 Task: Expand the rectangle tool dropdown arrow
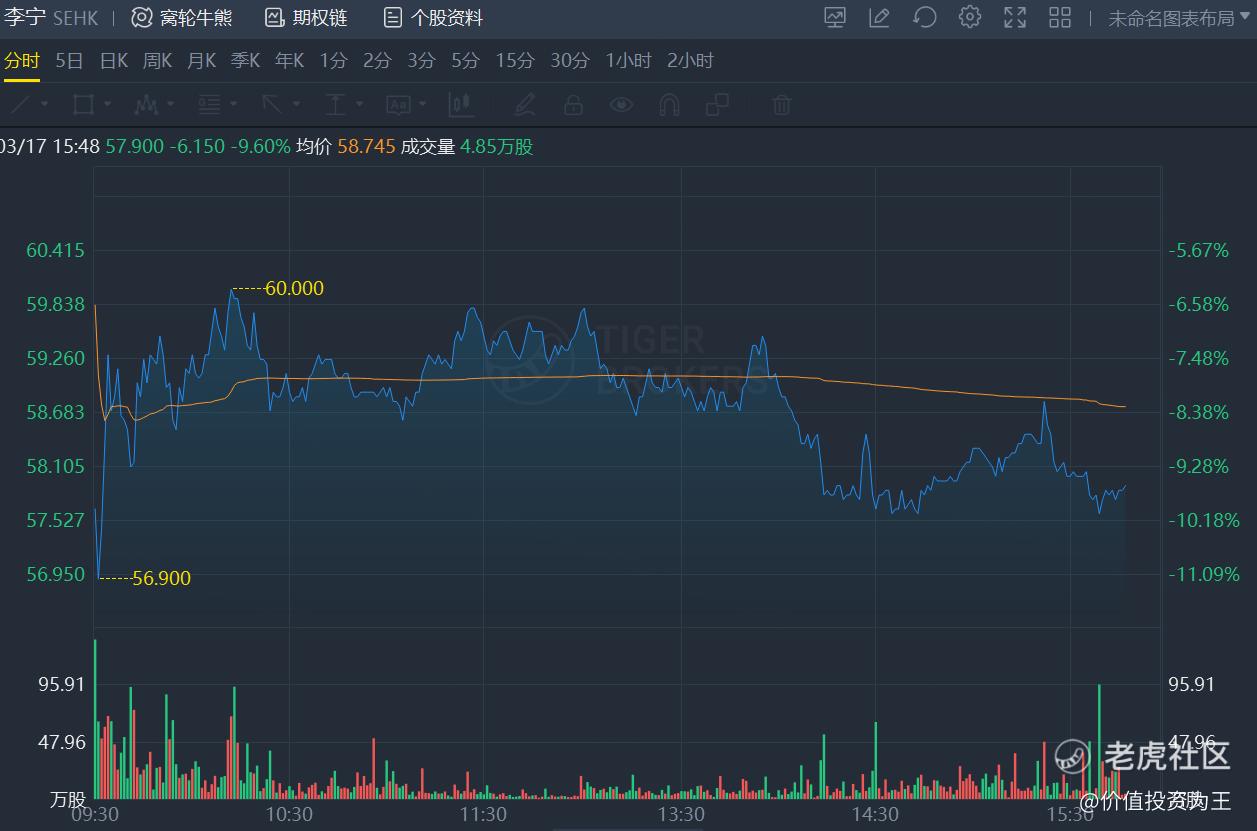click(x=108, y=104)
